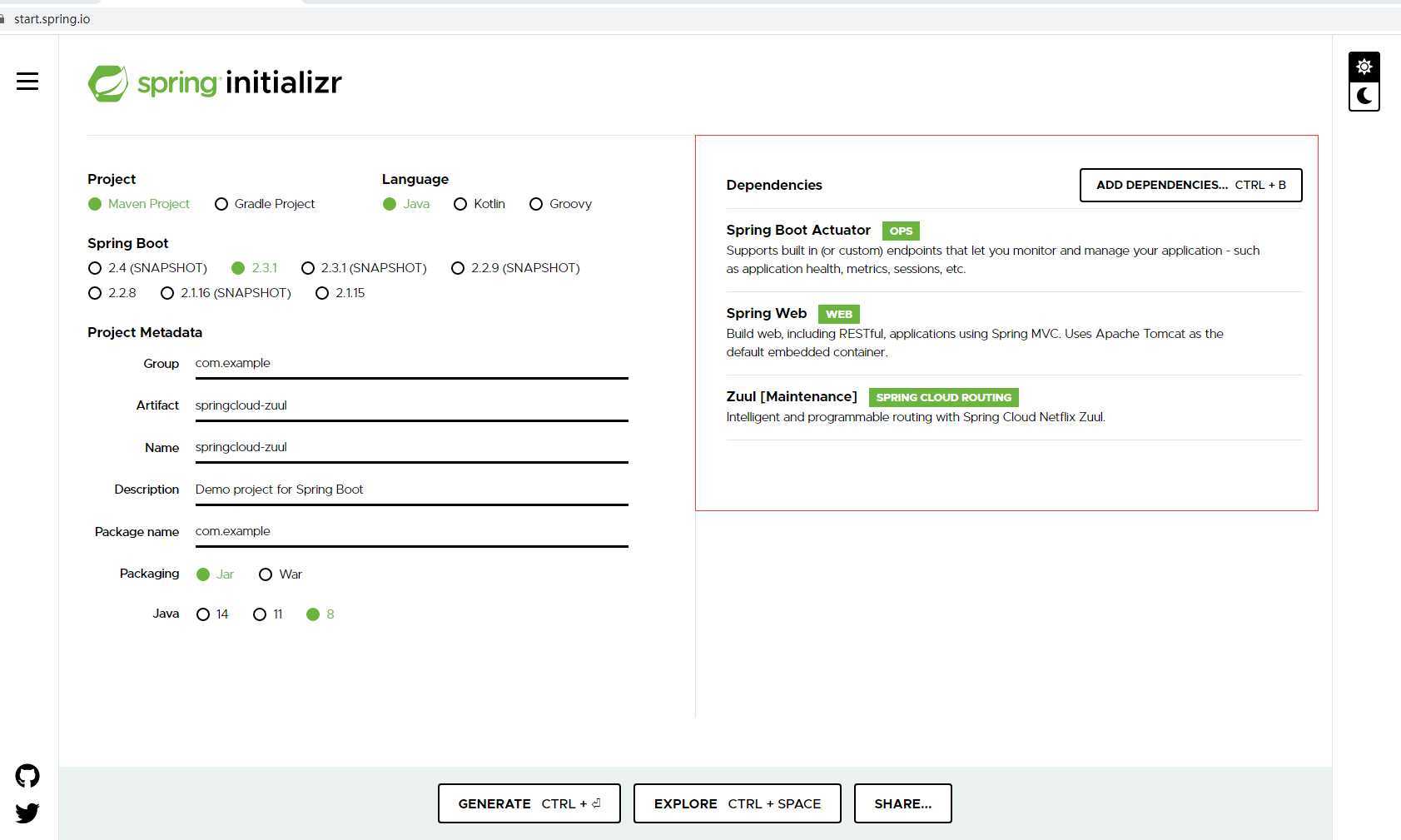Click the Spring Web dependency title
This screenshot has width=1401, height=840.
click(x=766, y=313)
